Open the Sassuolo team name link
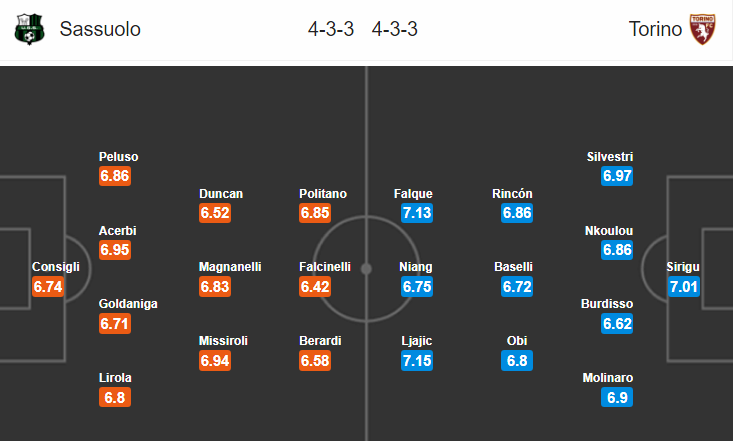 click(100, 29)
